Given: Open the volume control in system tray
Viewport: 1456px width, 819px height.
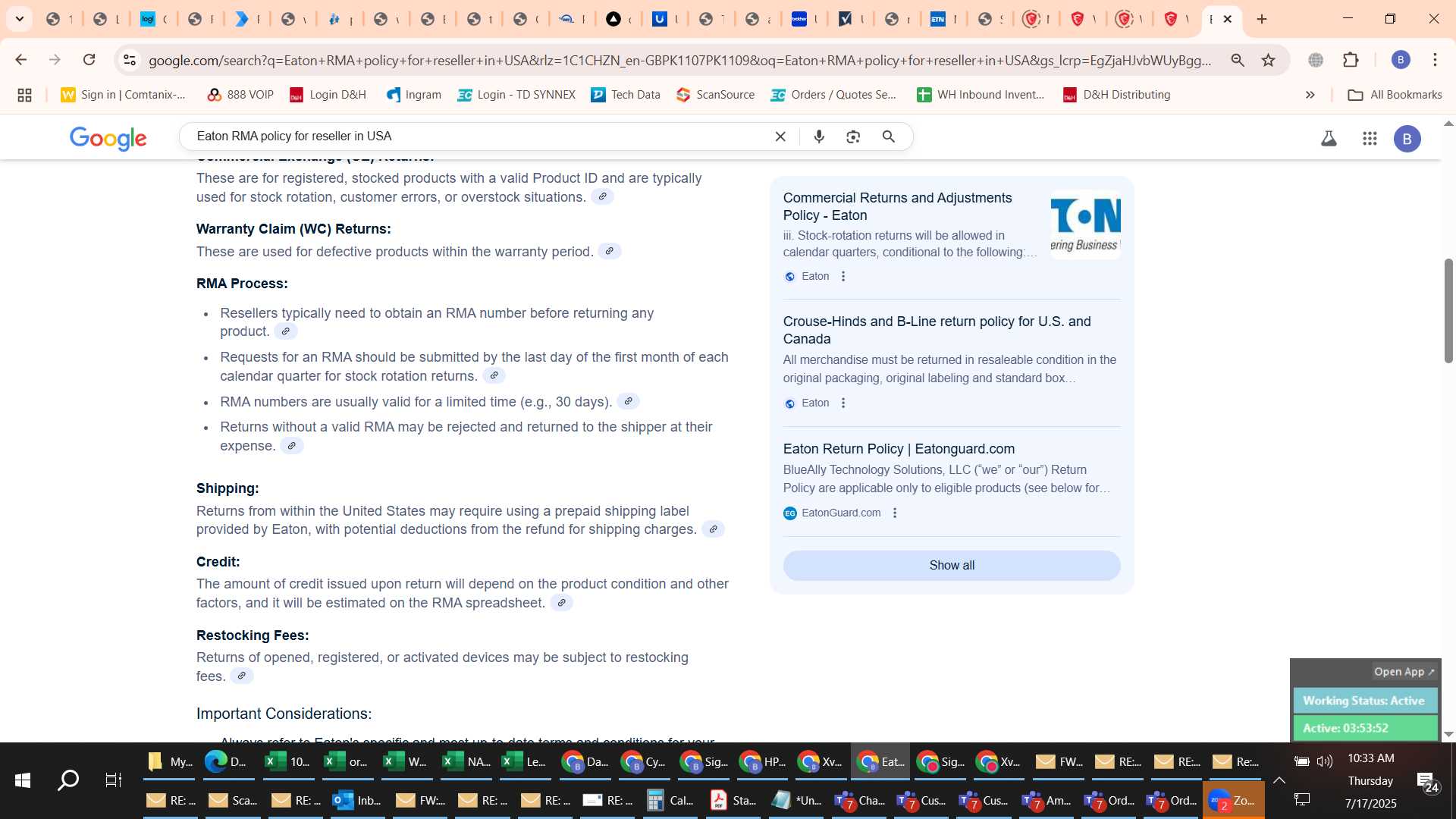Looking at the screenshot, I should pyautogui.click(x=1325, y=761).
